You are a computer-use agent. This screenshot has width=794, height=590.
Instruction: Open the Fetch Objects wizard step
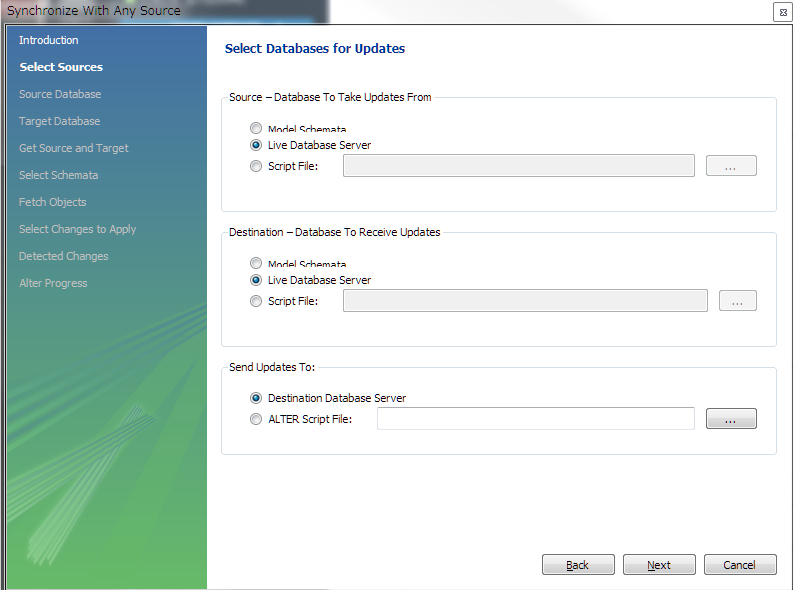(x=53, y=202)
